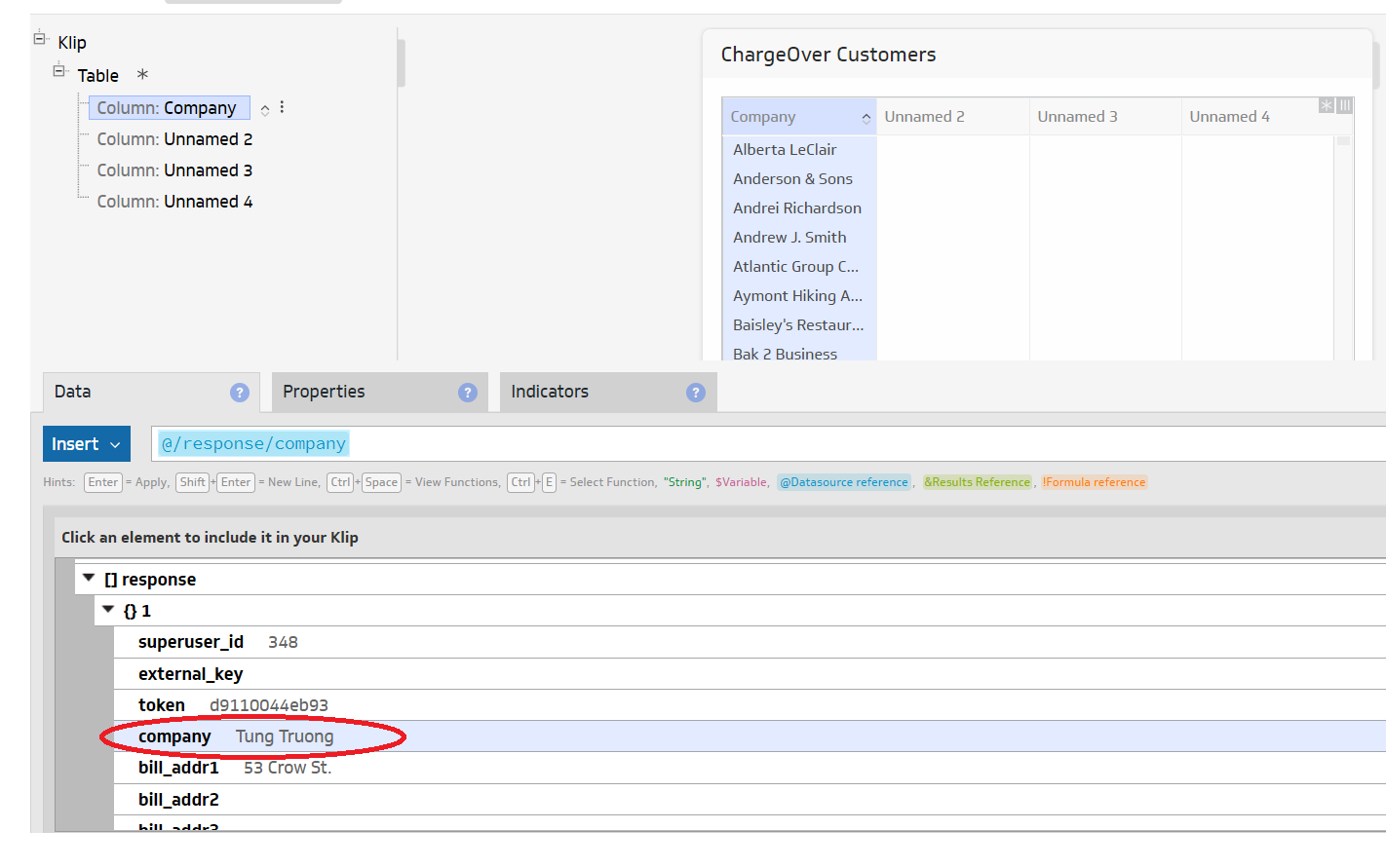Collapse the {} 1 object node
This screenshot has height=868, width=1386.
[x=108, y=610]
